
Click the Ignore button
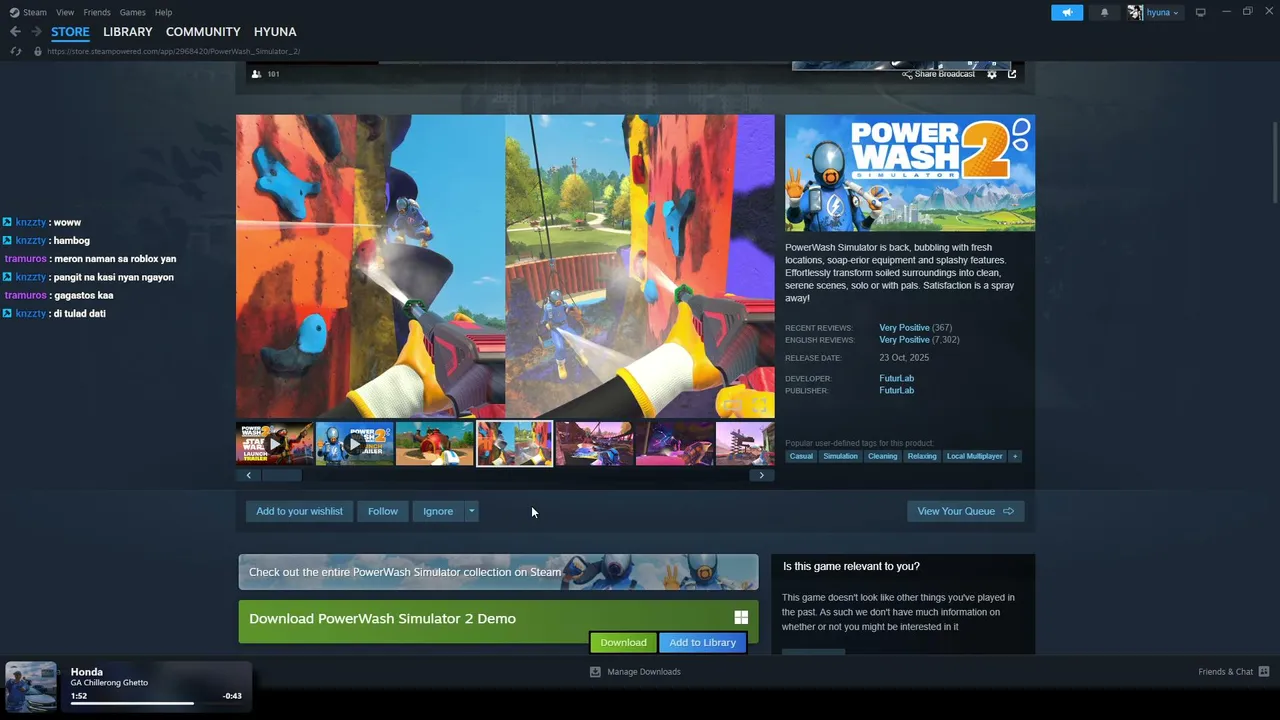coord(438,511)
